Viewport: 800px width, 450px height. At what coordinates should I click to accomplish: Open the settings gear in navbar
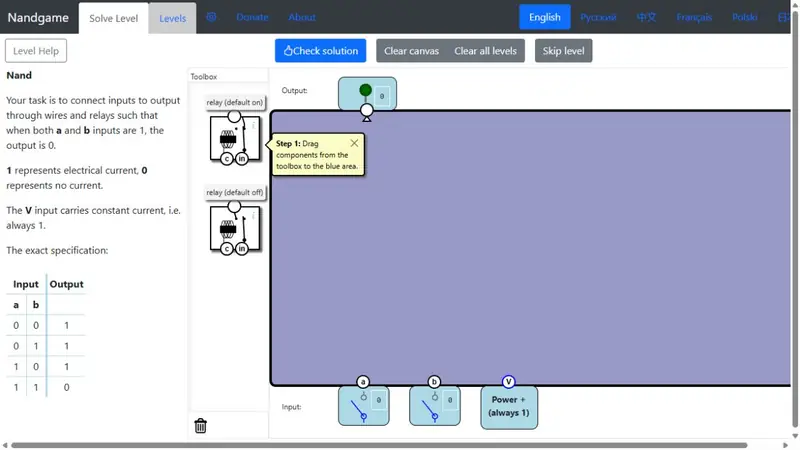click(211, 17)
